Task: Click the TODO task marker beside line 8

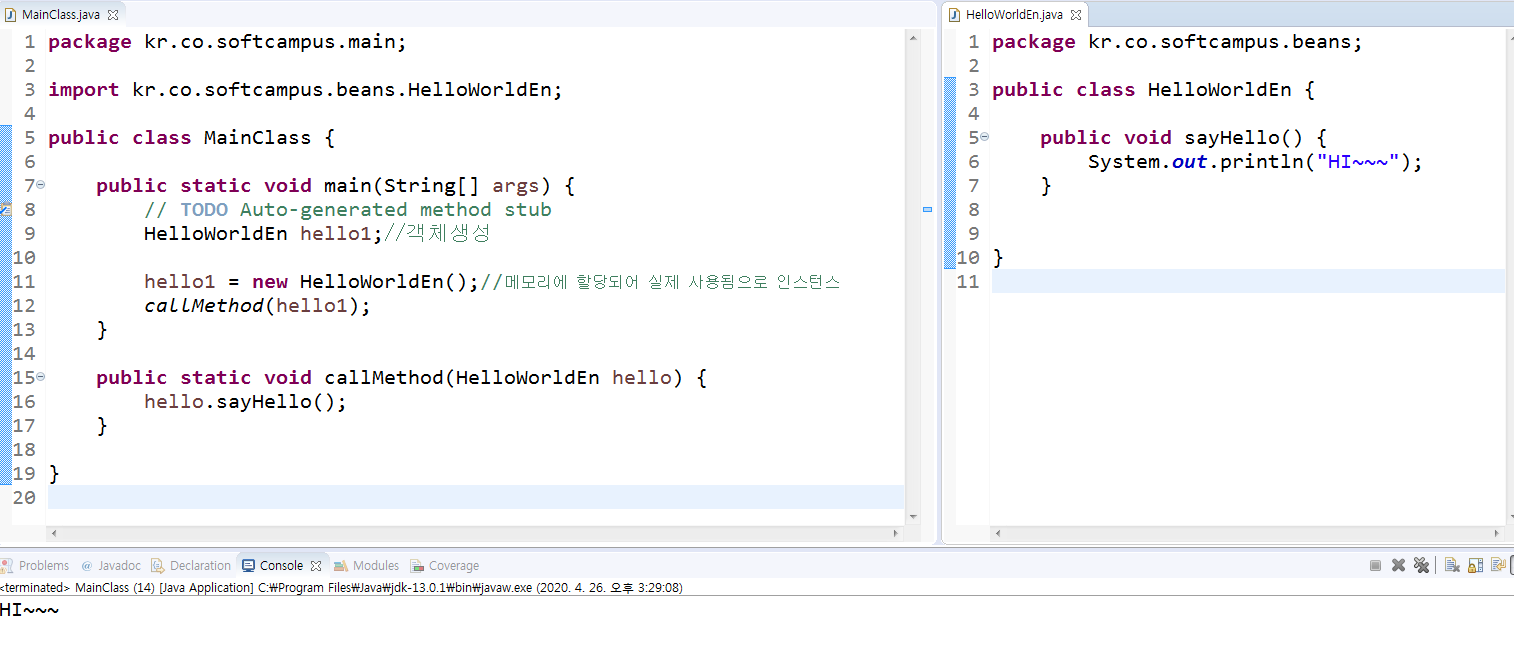Action: point(5,209)
